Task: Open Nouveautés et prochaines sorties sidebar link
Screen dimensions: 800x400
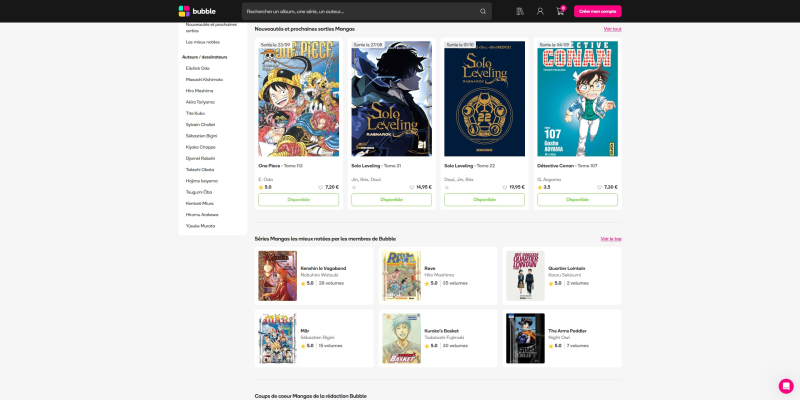Action: point(211,27)
